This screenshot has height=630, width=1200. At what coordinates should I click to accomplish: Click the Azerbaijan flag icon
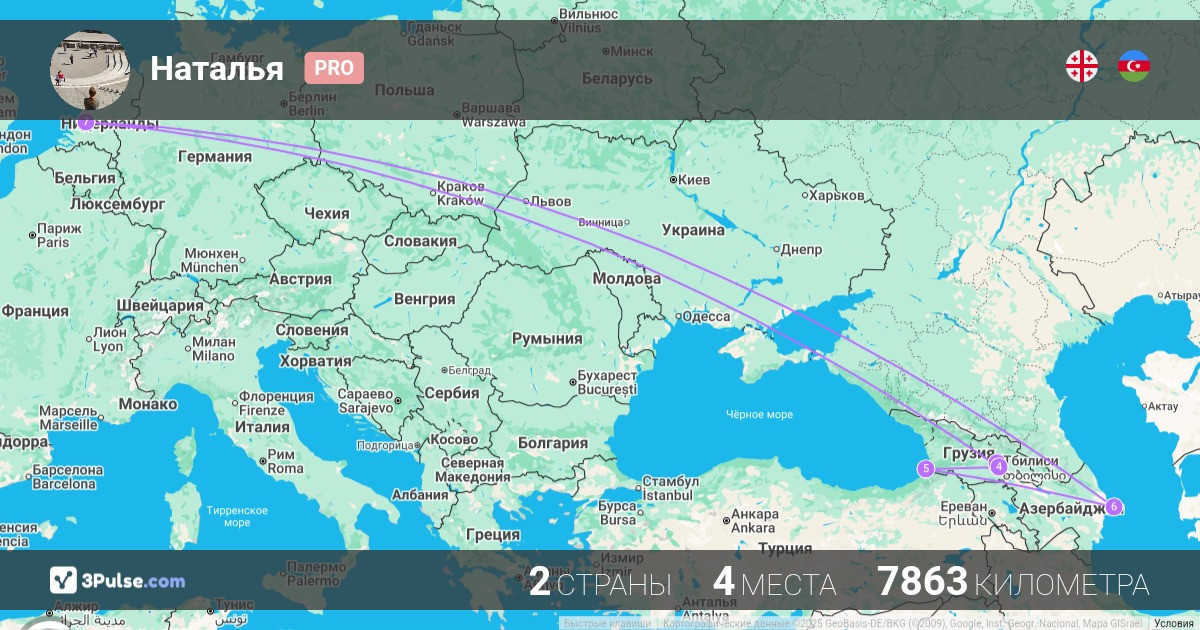click(1134, 67)
